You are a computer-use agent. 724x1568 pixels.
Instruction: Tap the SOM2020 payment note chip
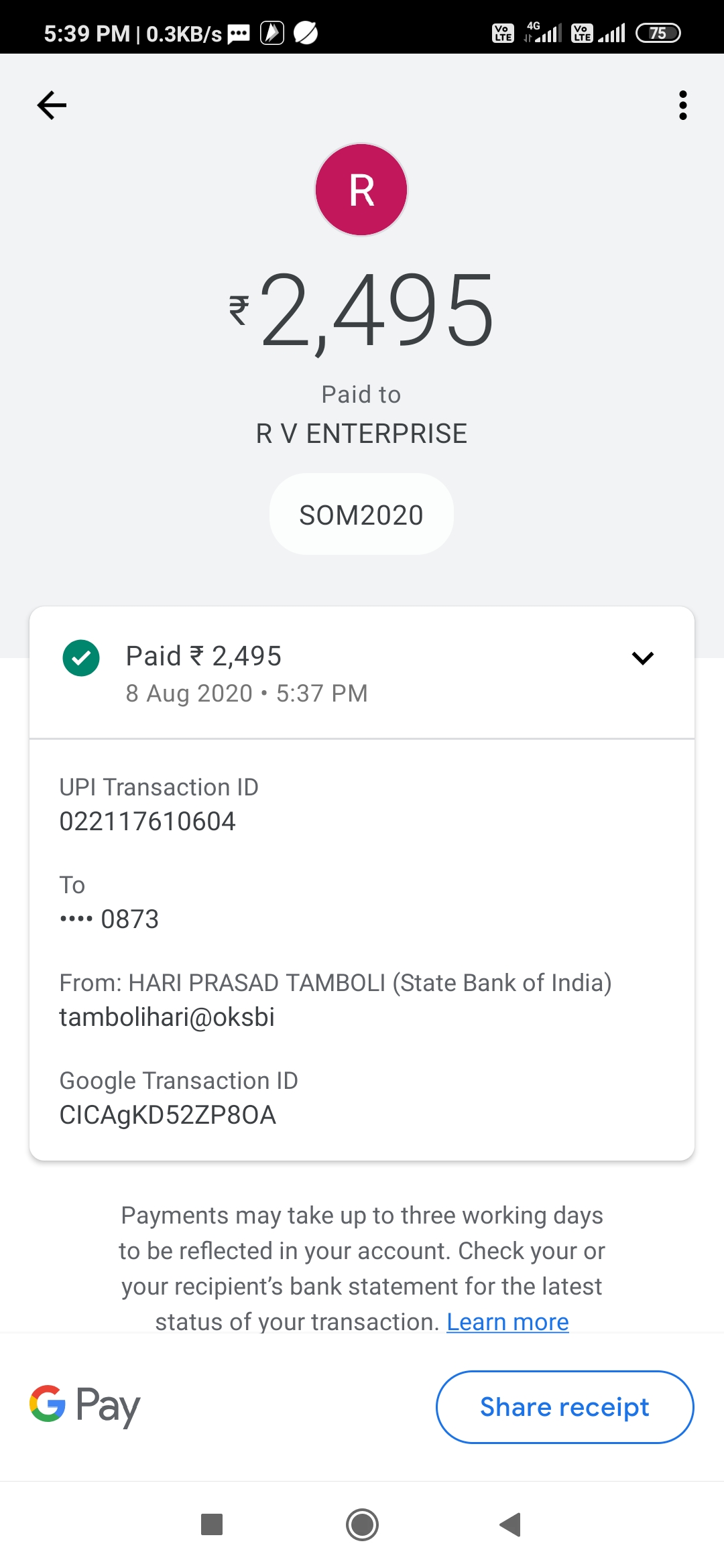(x=361, y=515)
